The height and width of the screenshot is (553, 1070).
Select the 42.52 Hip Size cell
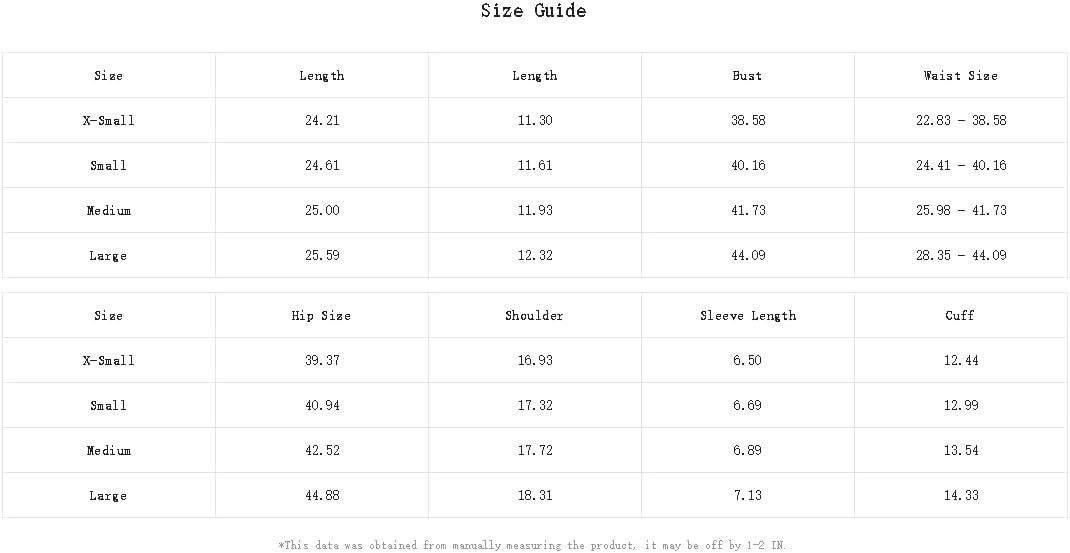322,451
